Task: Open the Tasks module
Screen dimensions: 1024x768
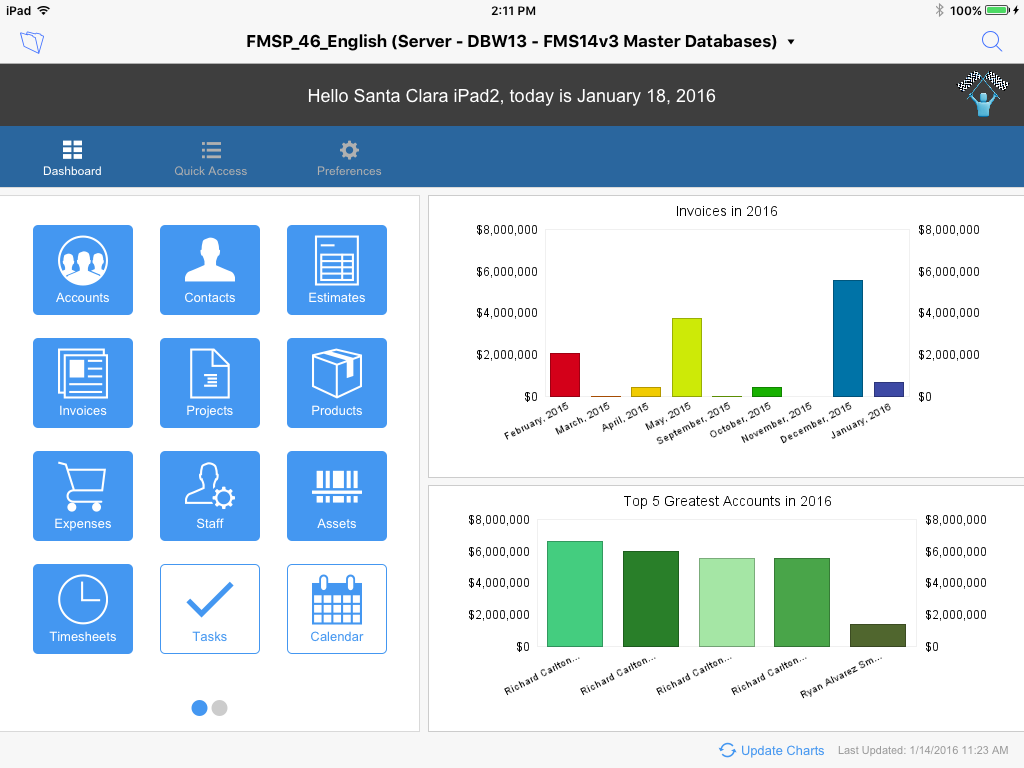Action: (210, 609)
